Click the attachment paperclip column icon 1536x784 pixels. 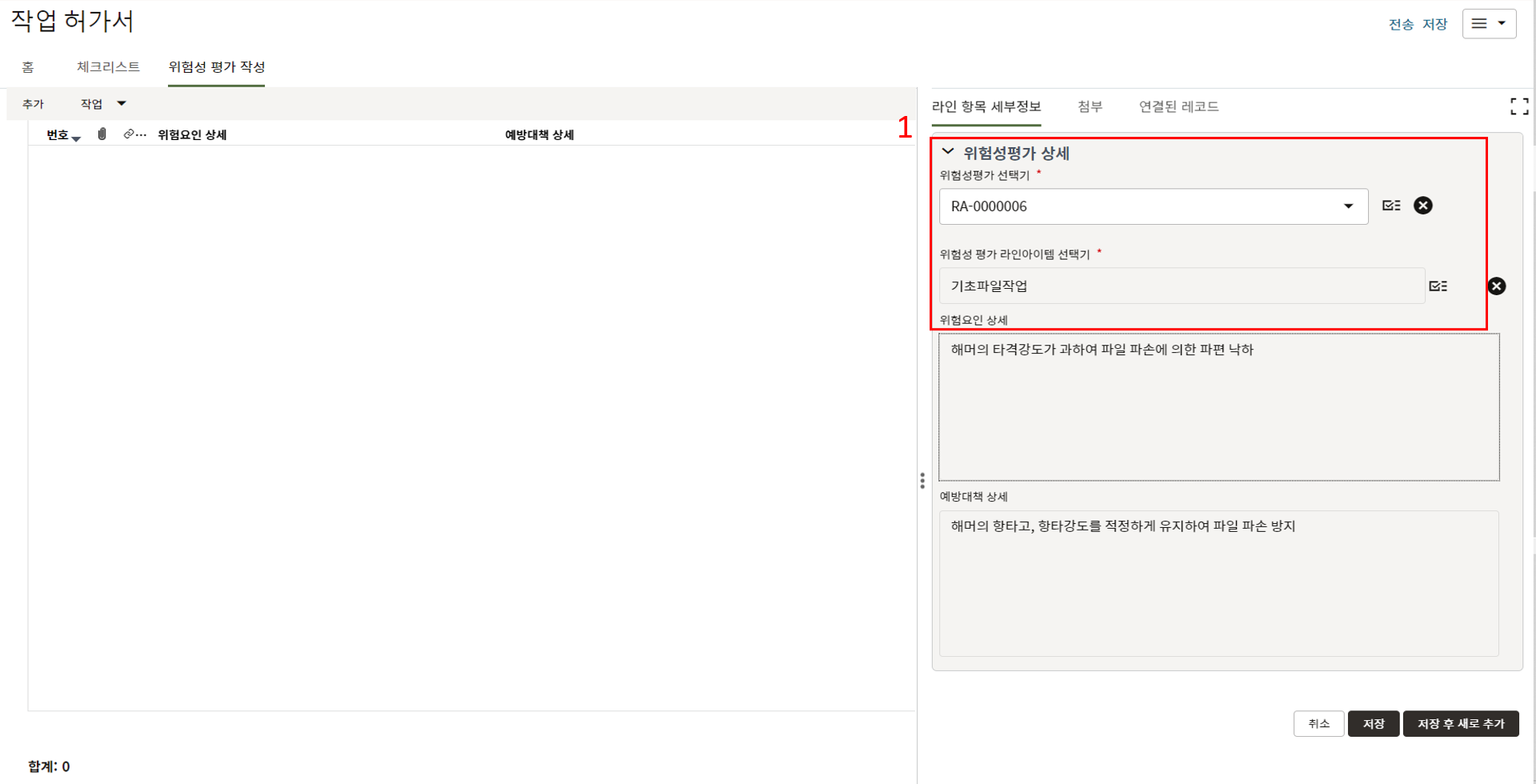102,134
